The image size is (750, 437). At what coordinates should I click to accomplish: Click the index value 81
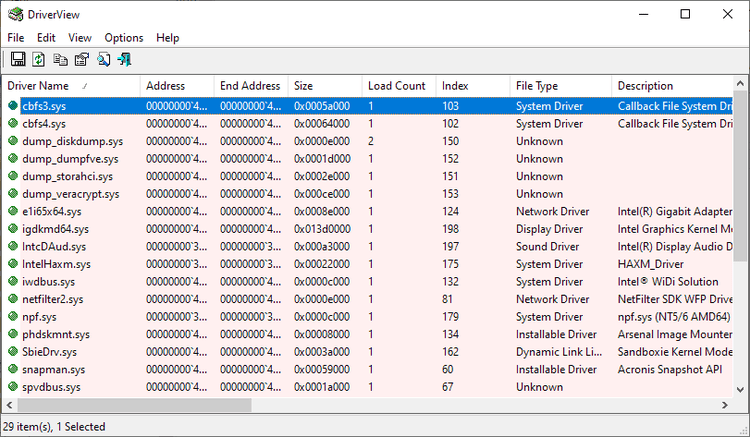pos(447,299)
